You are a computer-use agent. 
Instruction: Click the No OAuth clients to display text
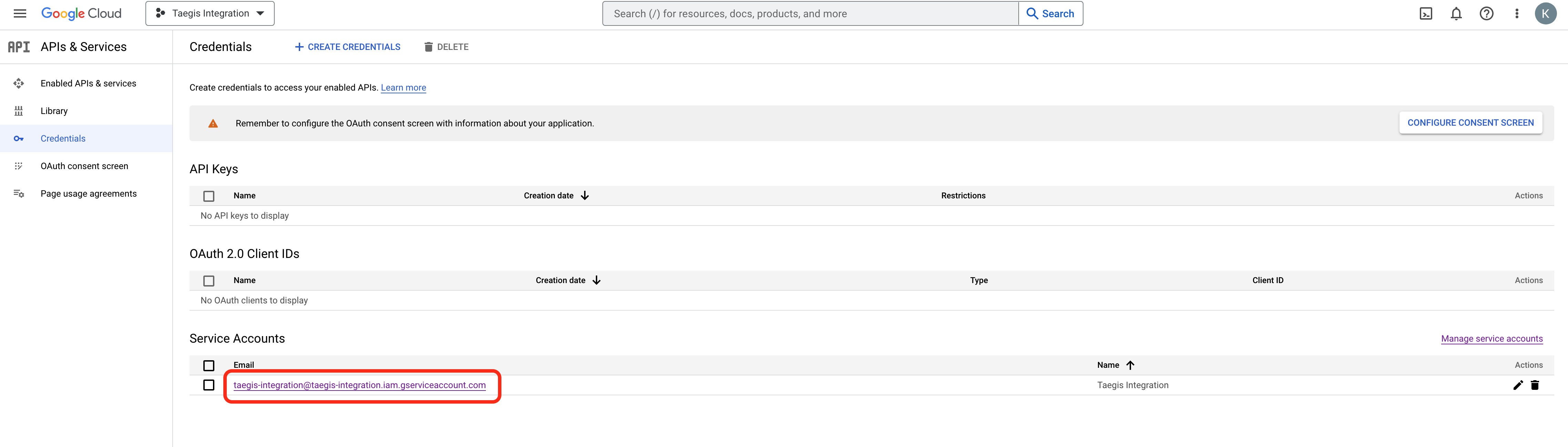(x=254, y=300)
